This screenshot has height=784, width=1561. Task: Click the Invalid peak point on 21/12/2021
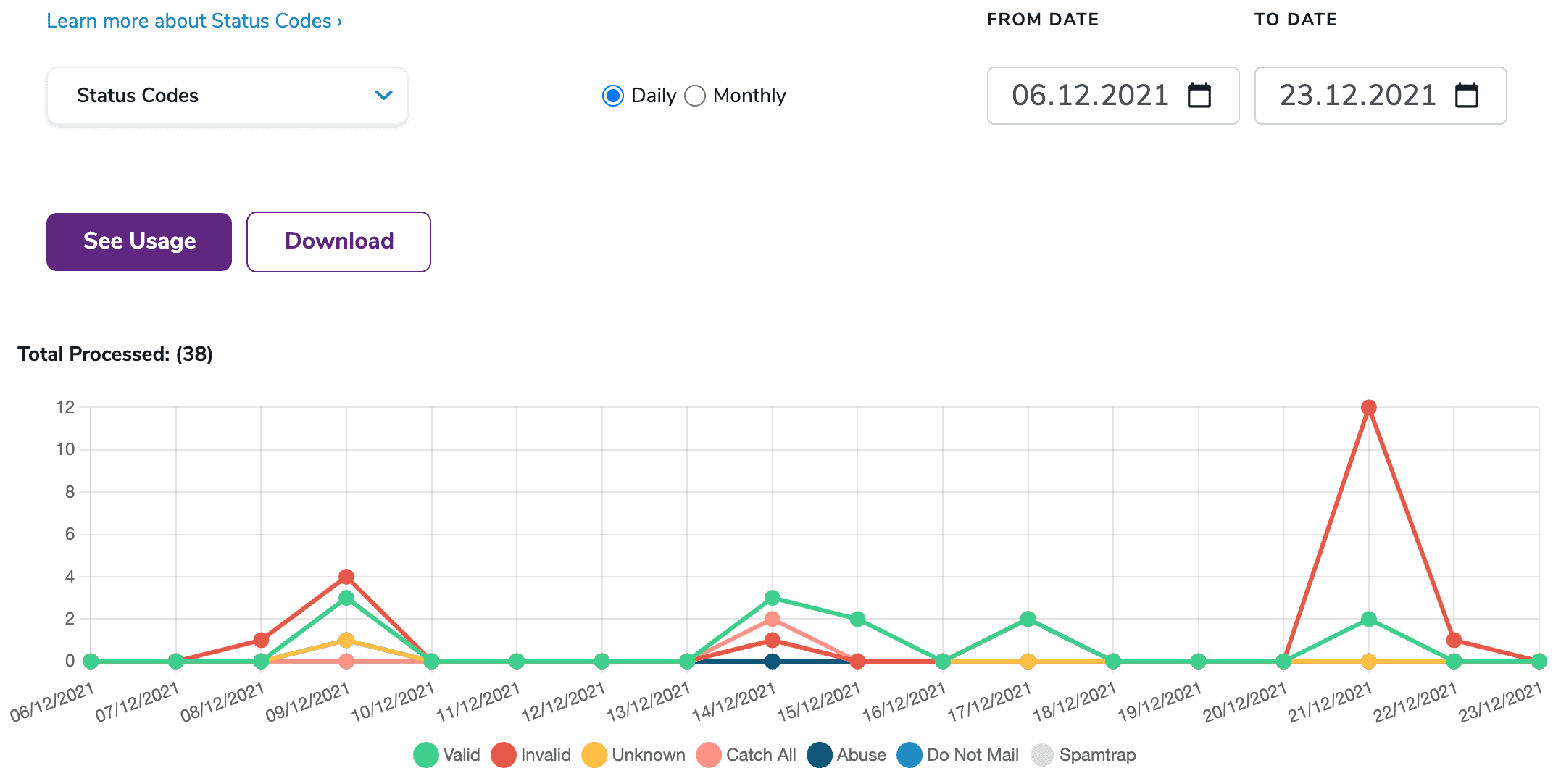pos(1368,408)
